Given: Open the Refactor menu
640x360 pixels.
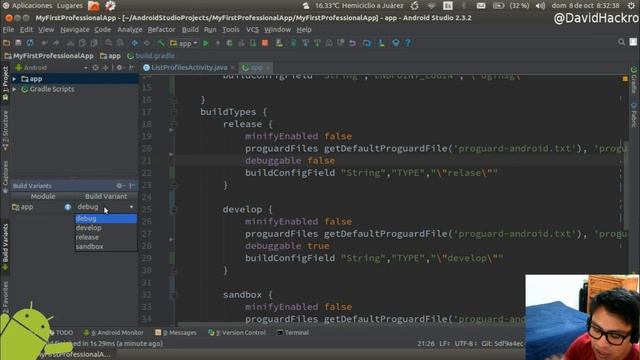Looking at the screenshot, I should (161, 30).
